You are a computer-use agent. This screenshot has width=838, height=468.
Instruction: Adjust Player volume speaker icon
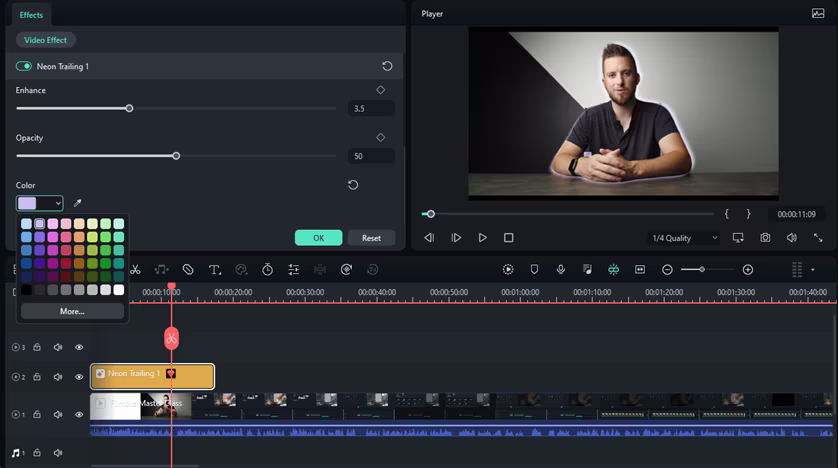coord(792,238)
